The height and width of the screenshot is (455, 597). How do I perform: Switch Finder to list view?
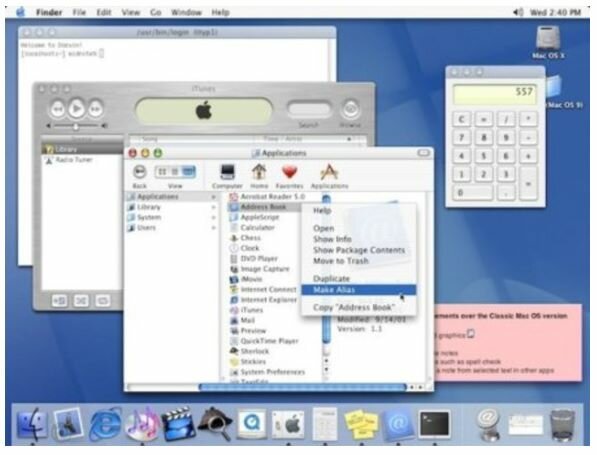pos(175,172)
